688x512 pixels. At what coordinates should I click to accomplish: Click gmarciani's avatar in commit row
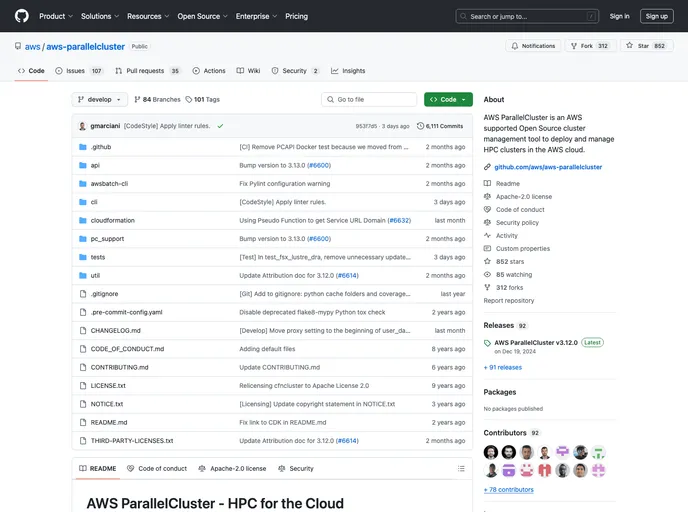[82, 126]
